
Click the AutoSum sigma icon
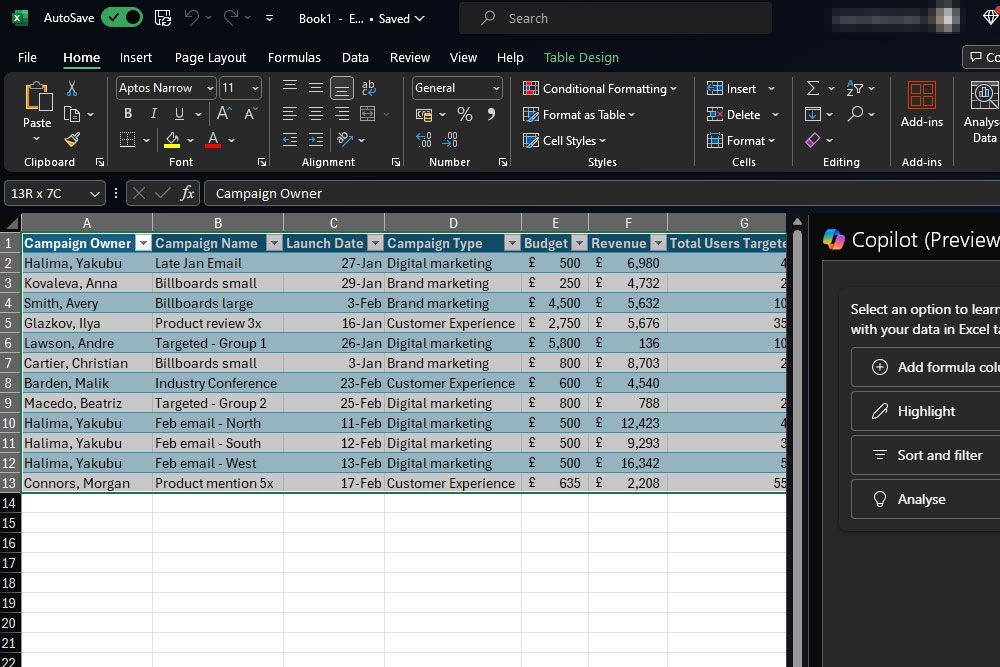[x=813, y=89]
